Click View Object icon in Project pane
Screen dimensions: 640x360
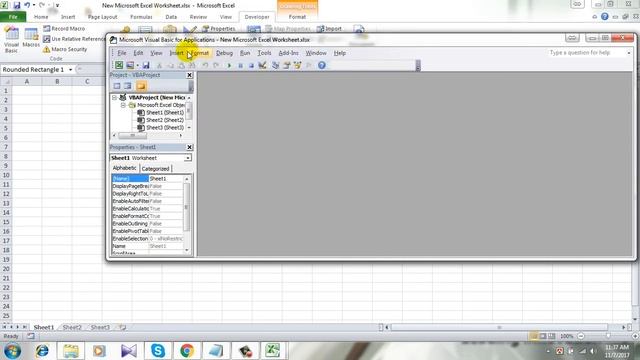128,86
